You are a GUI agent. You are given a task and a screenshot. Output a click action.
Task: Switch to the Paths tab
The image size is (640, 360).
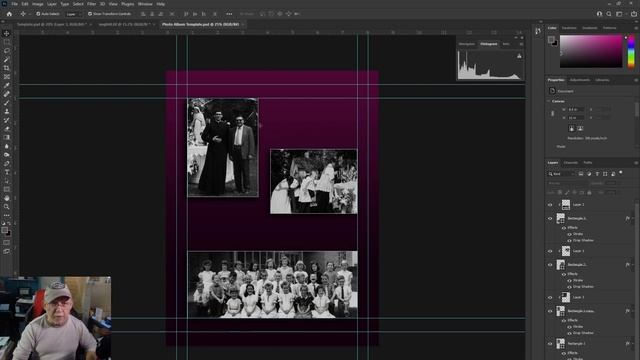587,163
